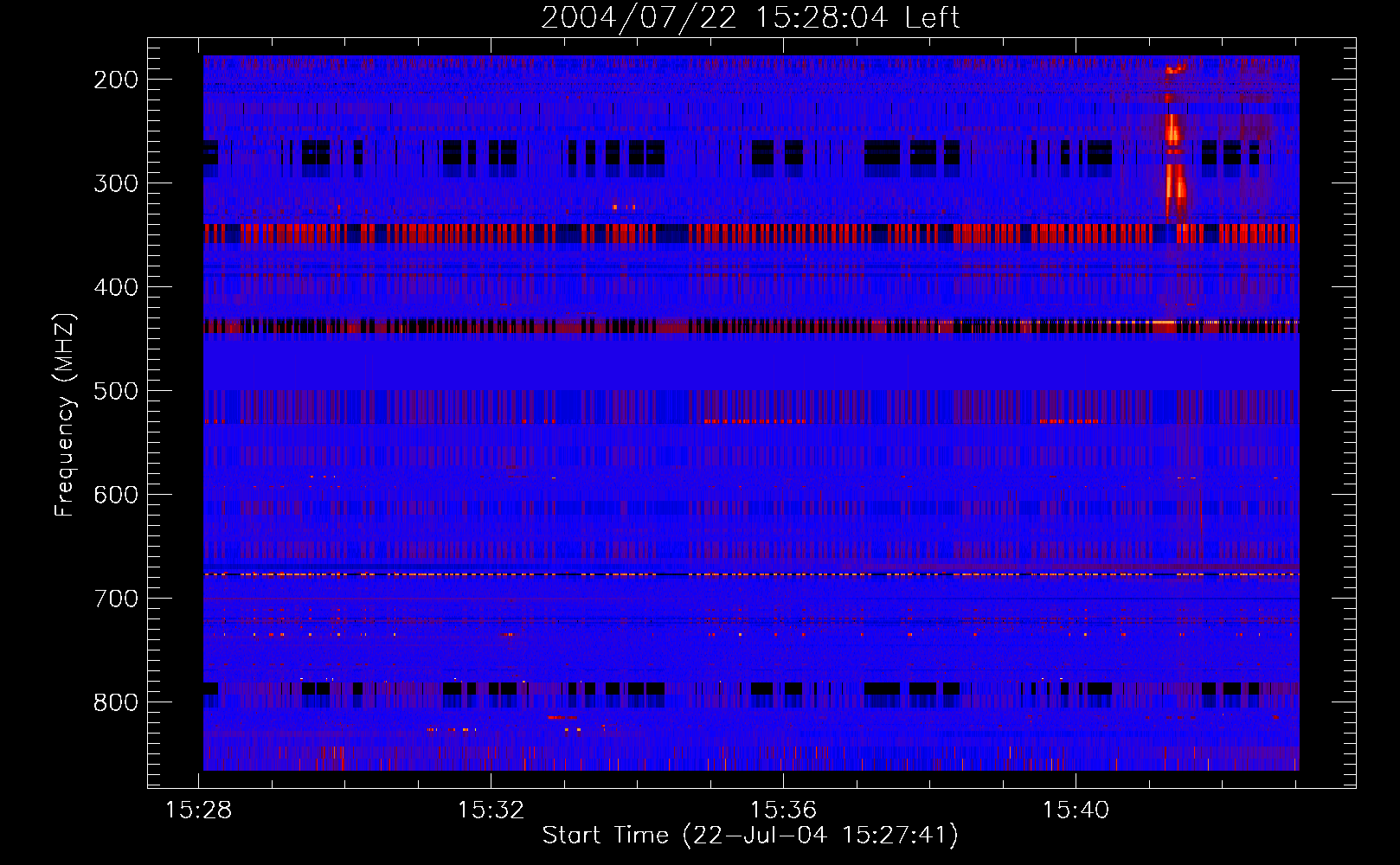Viewport: 1400px width, 865px height.
Task: Click the 'Frequency (MHZ)' axis title
Action: (x=66, y=414)
